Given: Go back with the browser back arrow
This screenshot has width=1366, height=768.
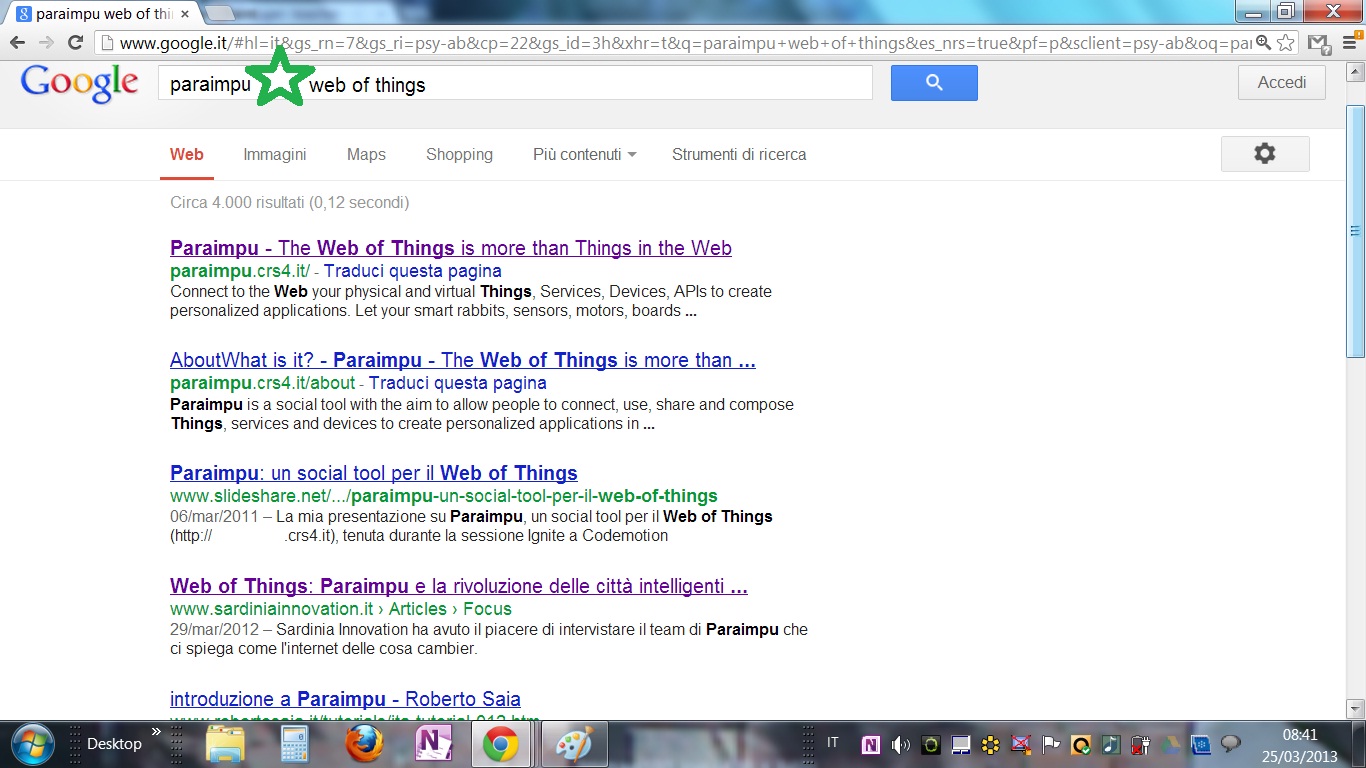Looking at the screenshot, I should coord(17,42).
